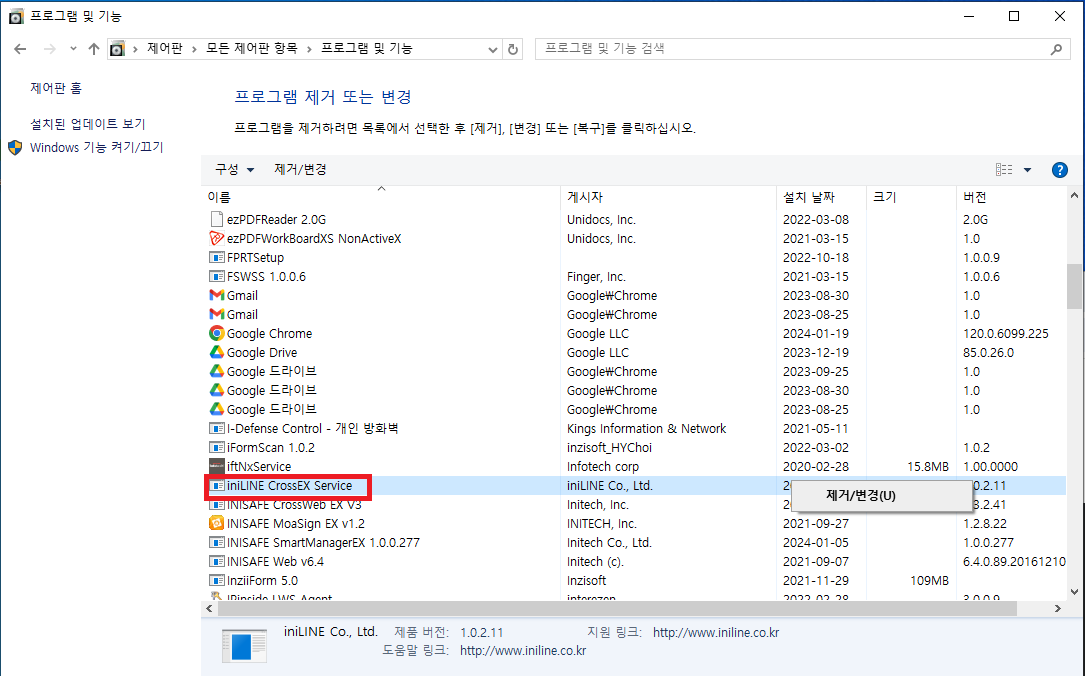
Task: Click the FSWSS 1.0.0.6 program icon
Action: (x=217, y=276)
